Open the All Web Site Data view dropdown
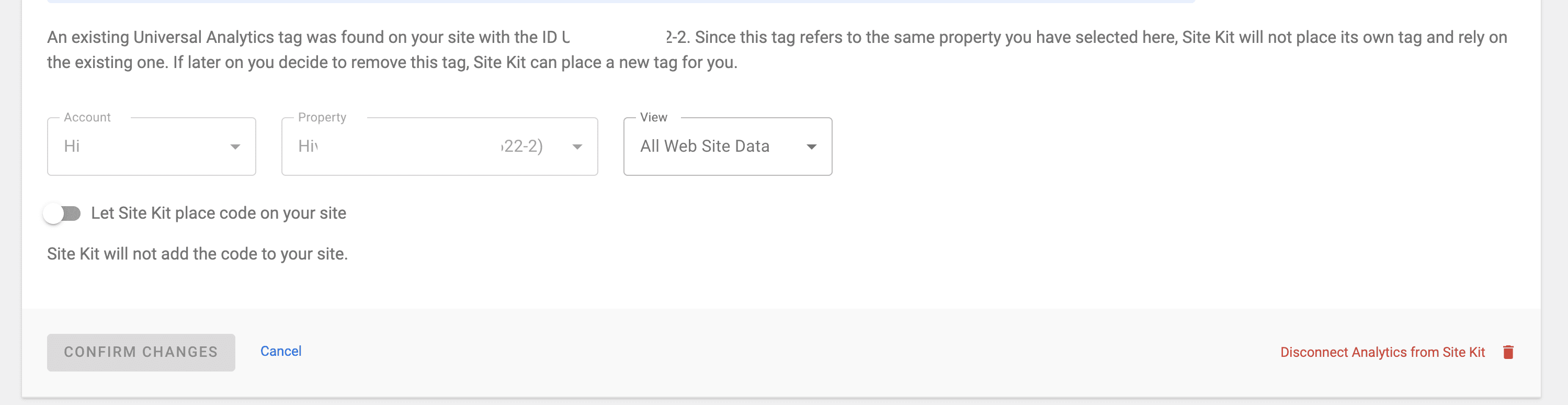 [x=727, y=146]
